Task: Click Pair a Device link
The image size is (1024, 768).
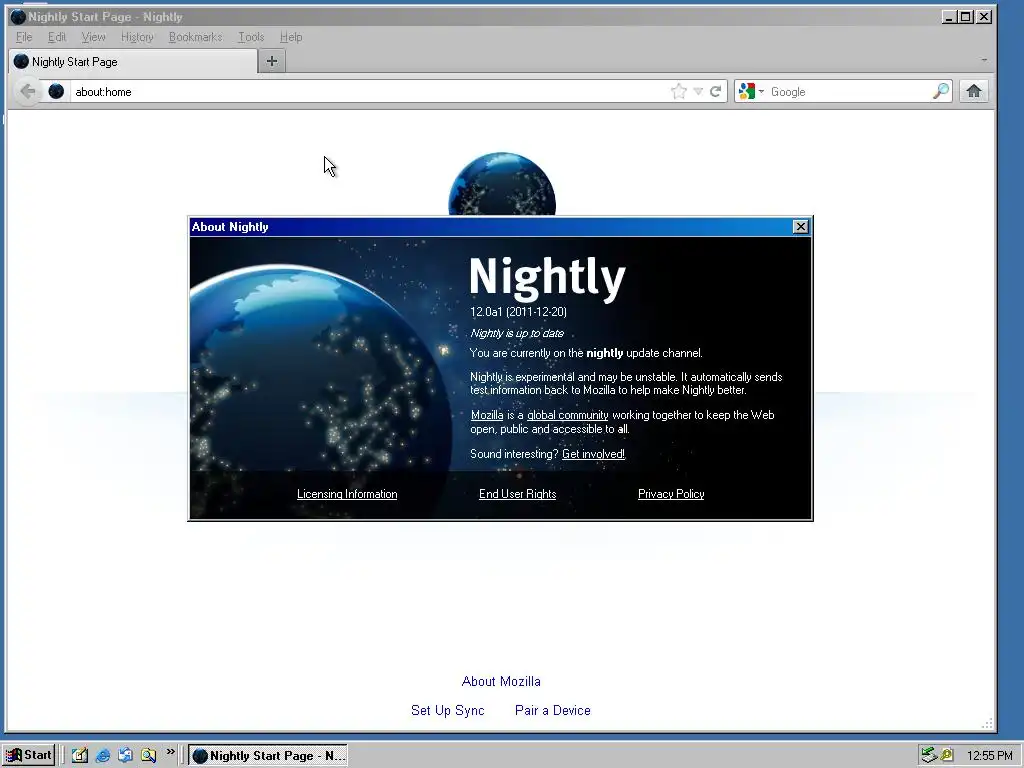Action: pyautogui.click(x=552, y=711)
